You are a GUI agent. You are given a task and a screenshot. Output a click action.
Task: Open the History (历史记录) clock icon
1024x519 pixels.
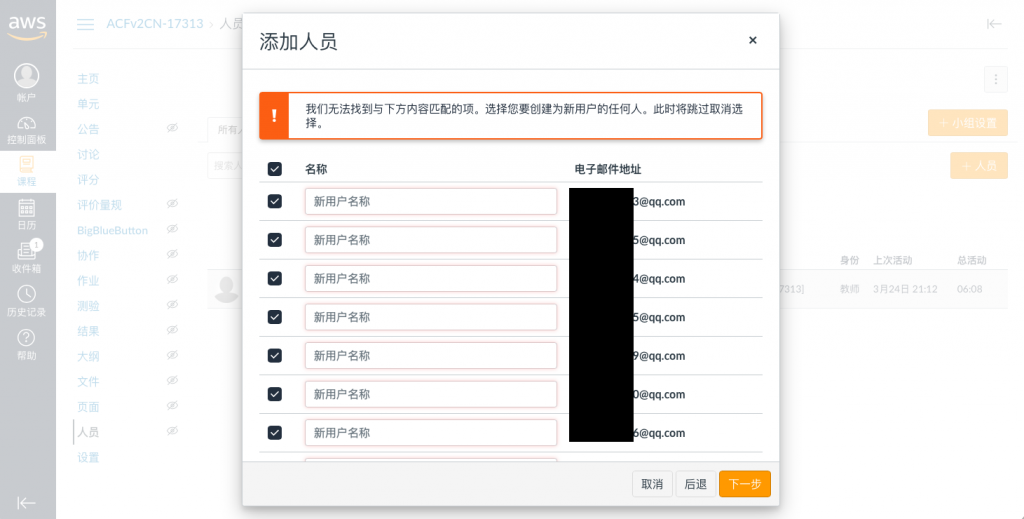26,294
